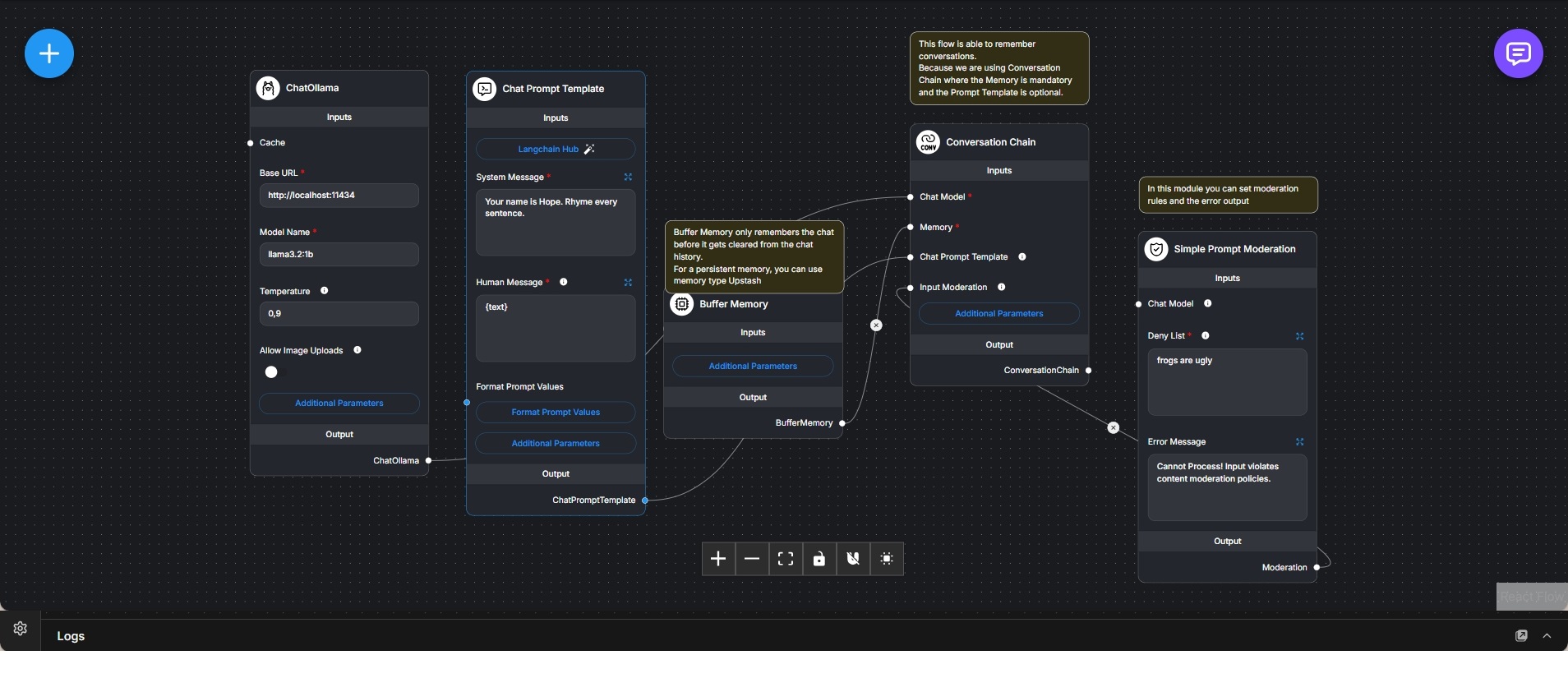Toggle the canvas interactivity lock
1568x692 pixels.
819,559
